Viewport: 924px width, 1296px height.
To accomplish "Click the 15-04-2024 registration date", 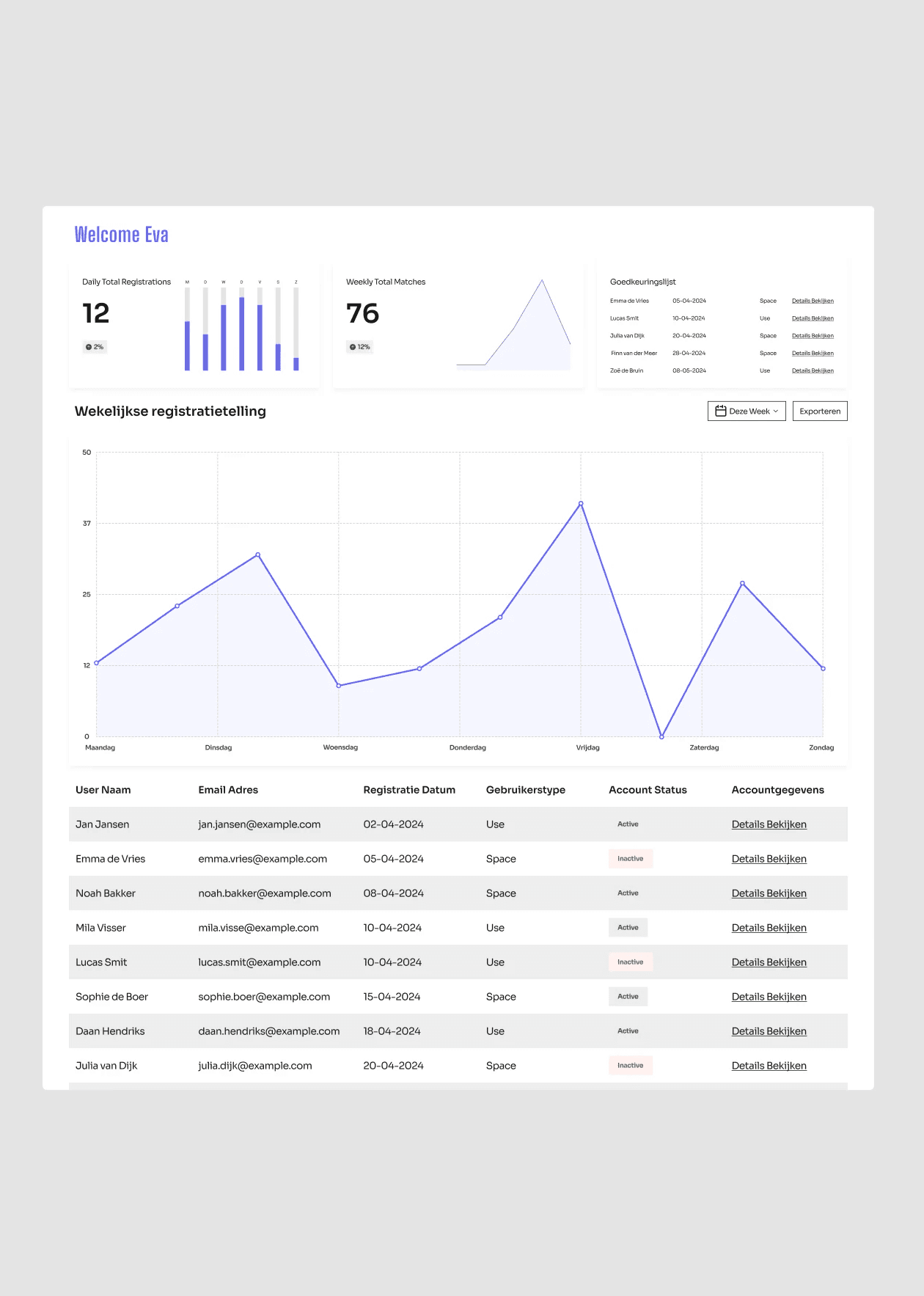I will click(x=392, y=997).
